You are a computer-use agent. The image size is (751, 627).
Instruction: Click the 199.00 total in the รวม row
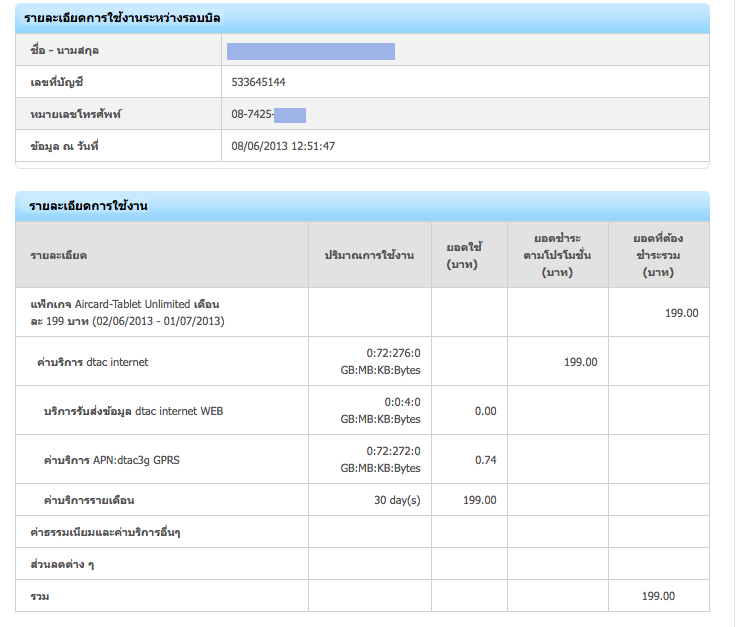658,596
